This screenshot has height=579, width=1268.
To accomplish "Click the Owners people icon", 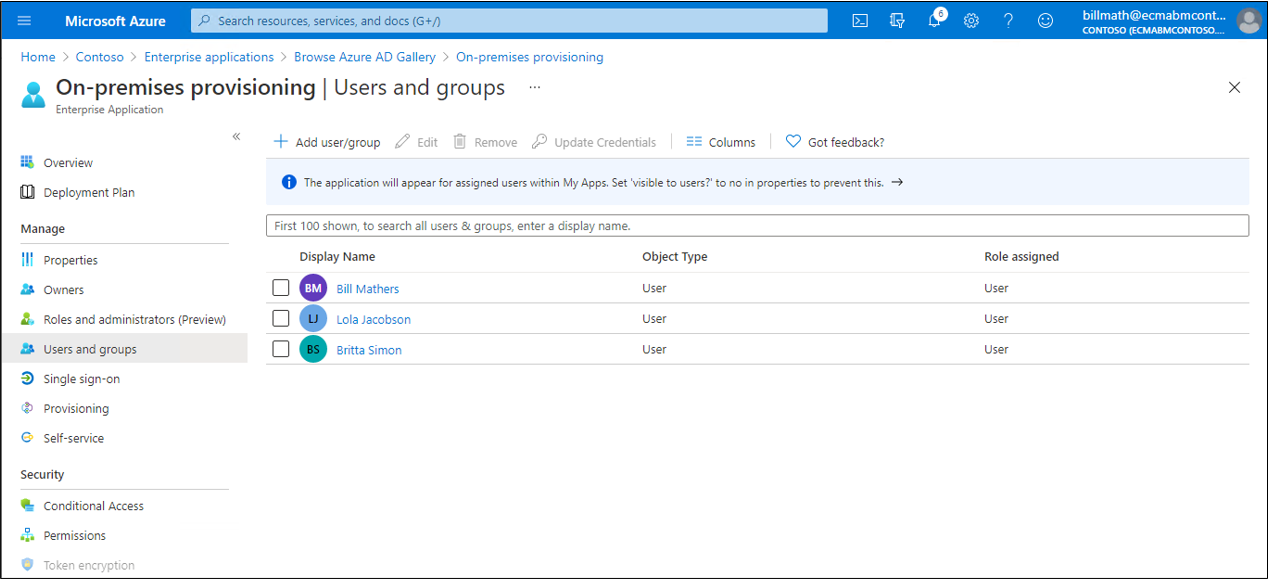I will click(x=28, y=290).
